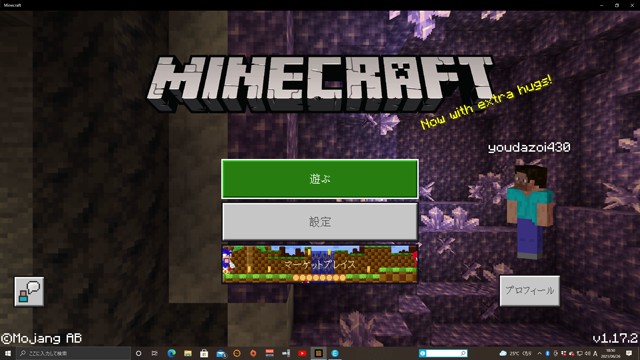Click the youdazoi430 gamertag label
The height and width of the screenshot is (360, 640).
[529, 147]
